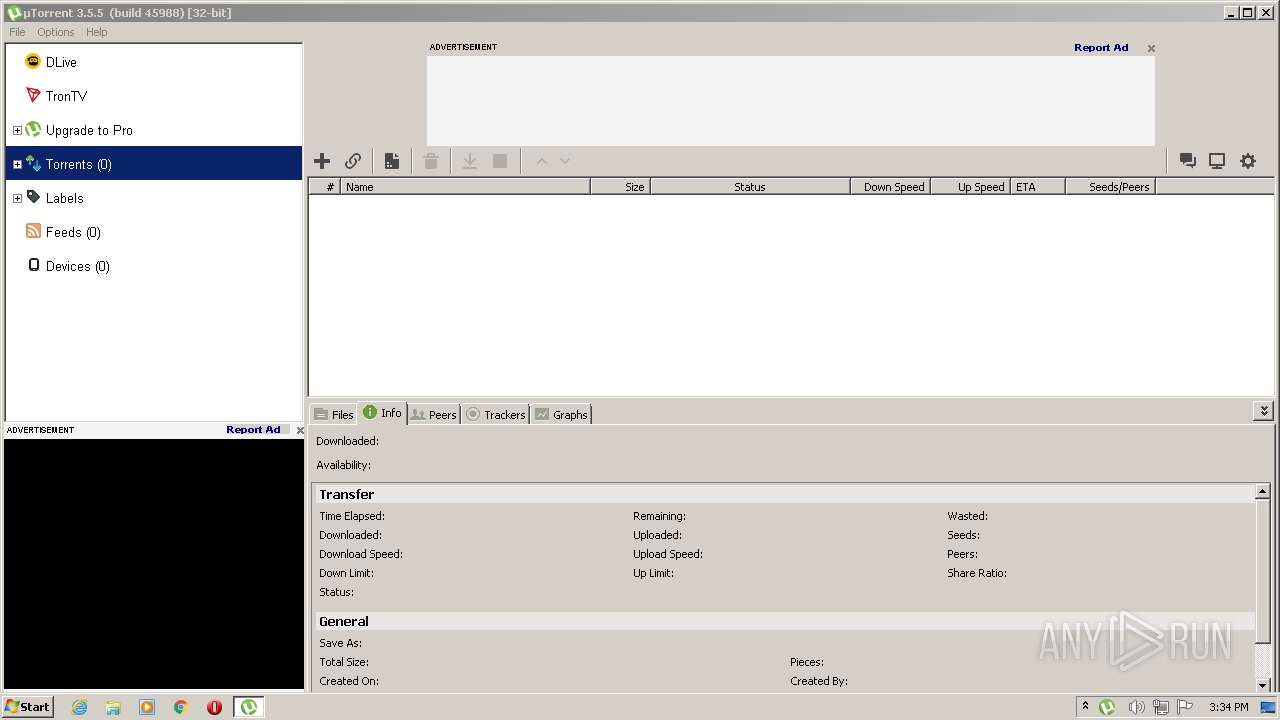Launch Opera browser from the taskbar
Screen dimensions: 1280x720
214,707
